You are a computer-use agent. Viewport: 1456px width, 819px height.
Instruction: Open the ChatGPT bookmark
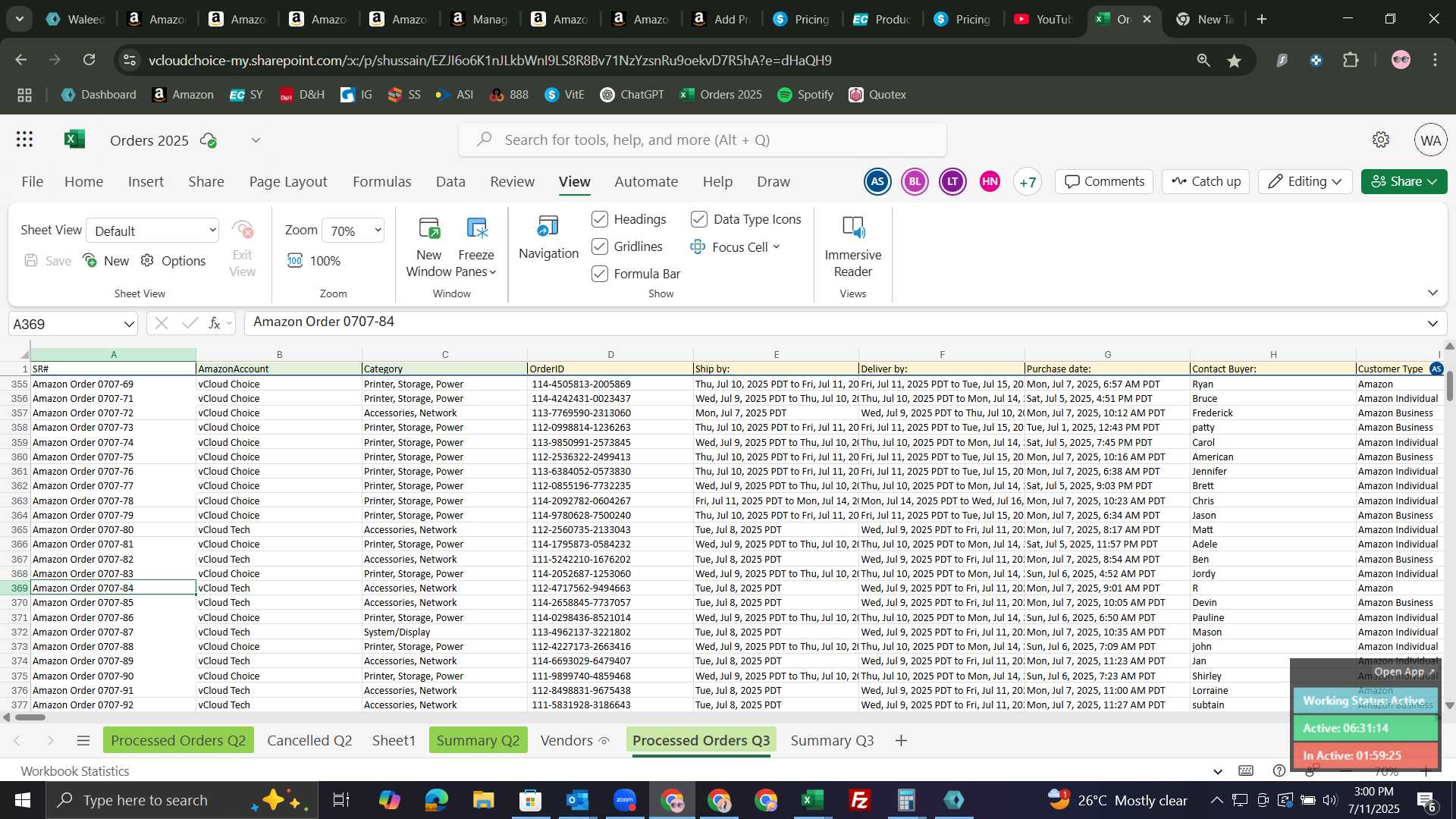click(x=632, y=95)
